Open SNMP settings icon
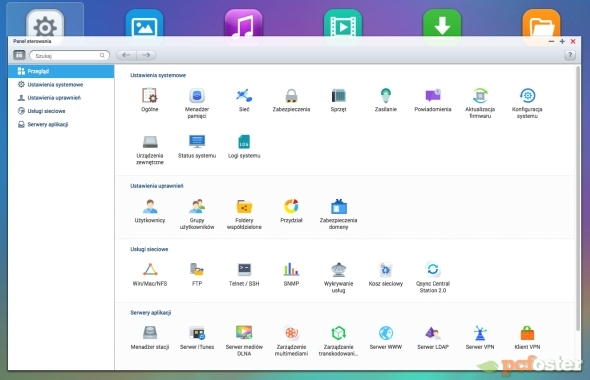The image size is (590, 380). click(x=291, y=270)
